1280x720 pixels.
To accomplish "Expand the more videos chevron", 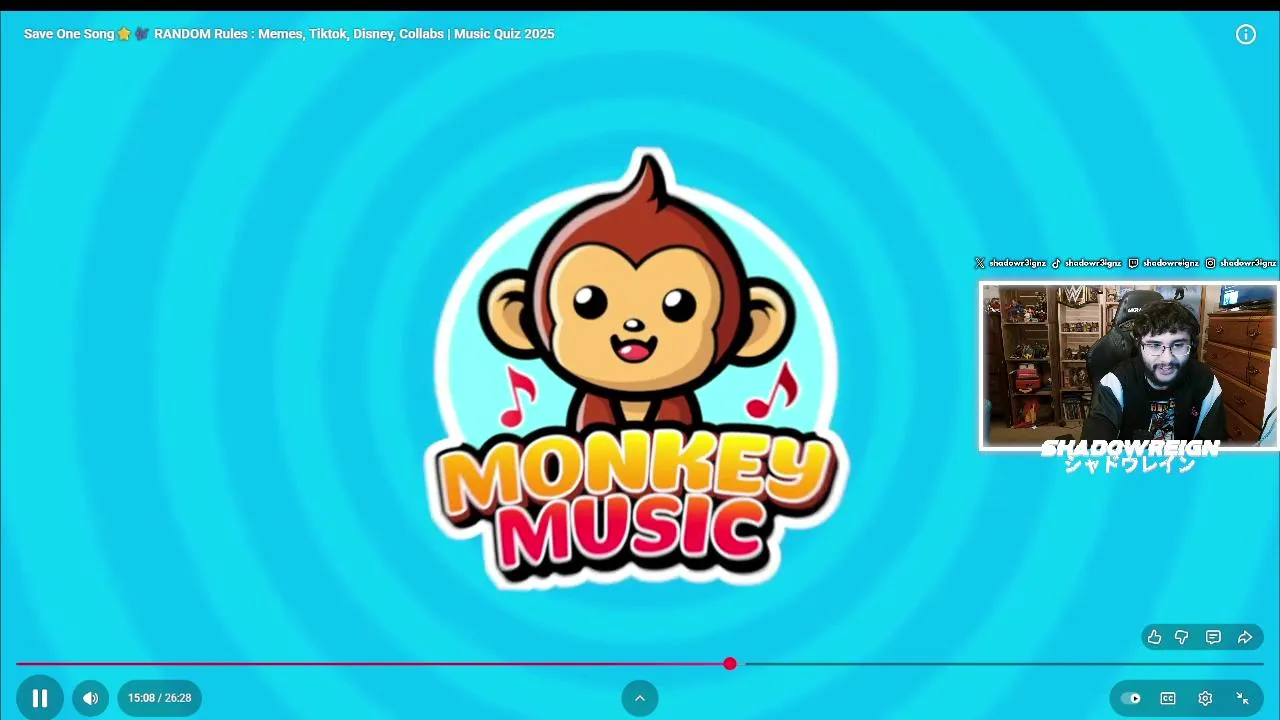I will [x=640, y=698].
